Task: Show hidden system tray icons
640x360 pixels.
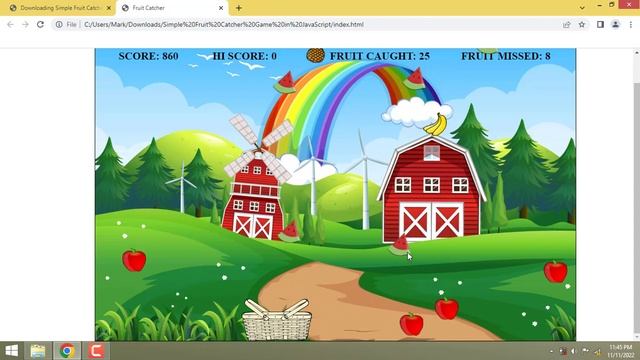Action: [x=552, y=351]
